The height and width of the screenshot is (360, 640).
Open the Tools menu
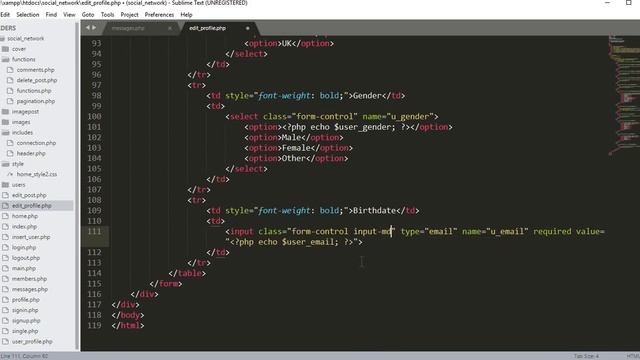tap(107, 15)
